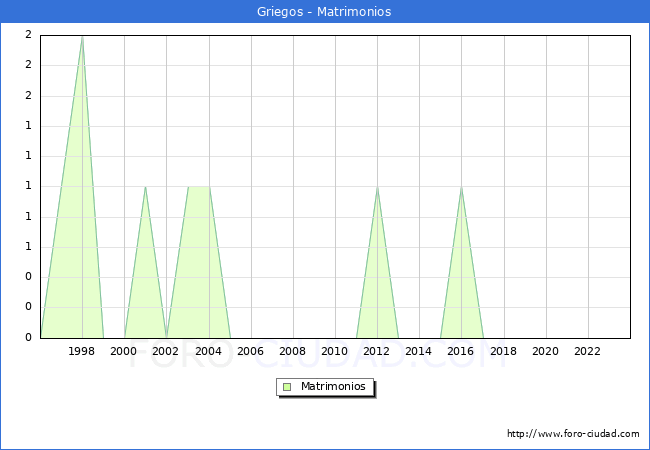Click the peak data point at 2012

[377, 187]
